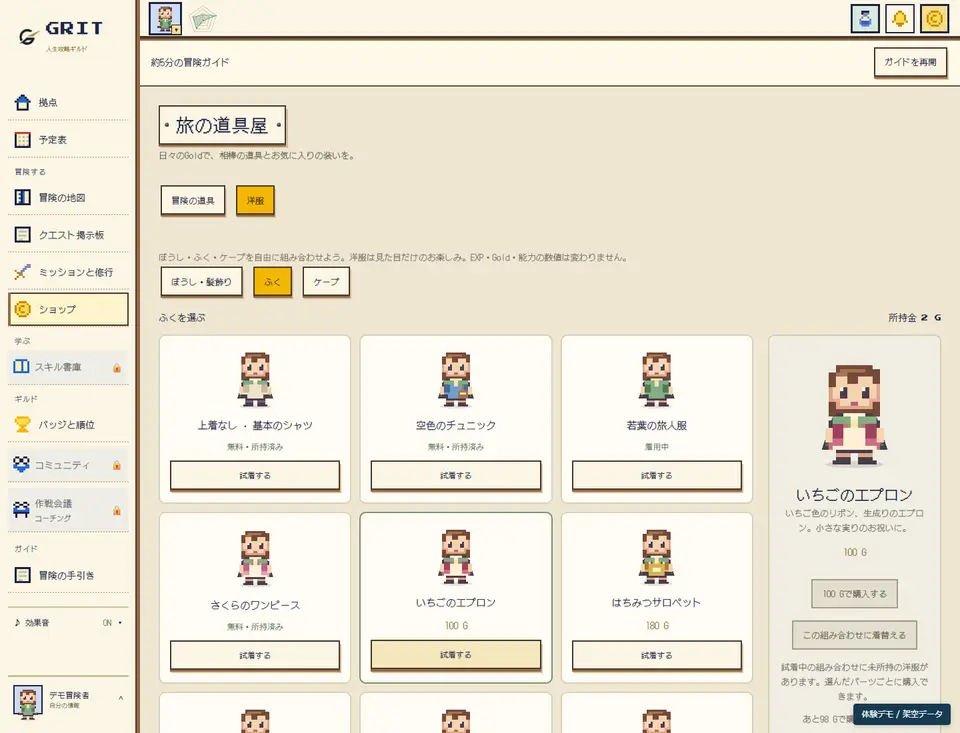Click the ガイドを再開 button
960x733 pixels.
coord(910,62)
